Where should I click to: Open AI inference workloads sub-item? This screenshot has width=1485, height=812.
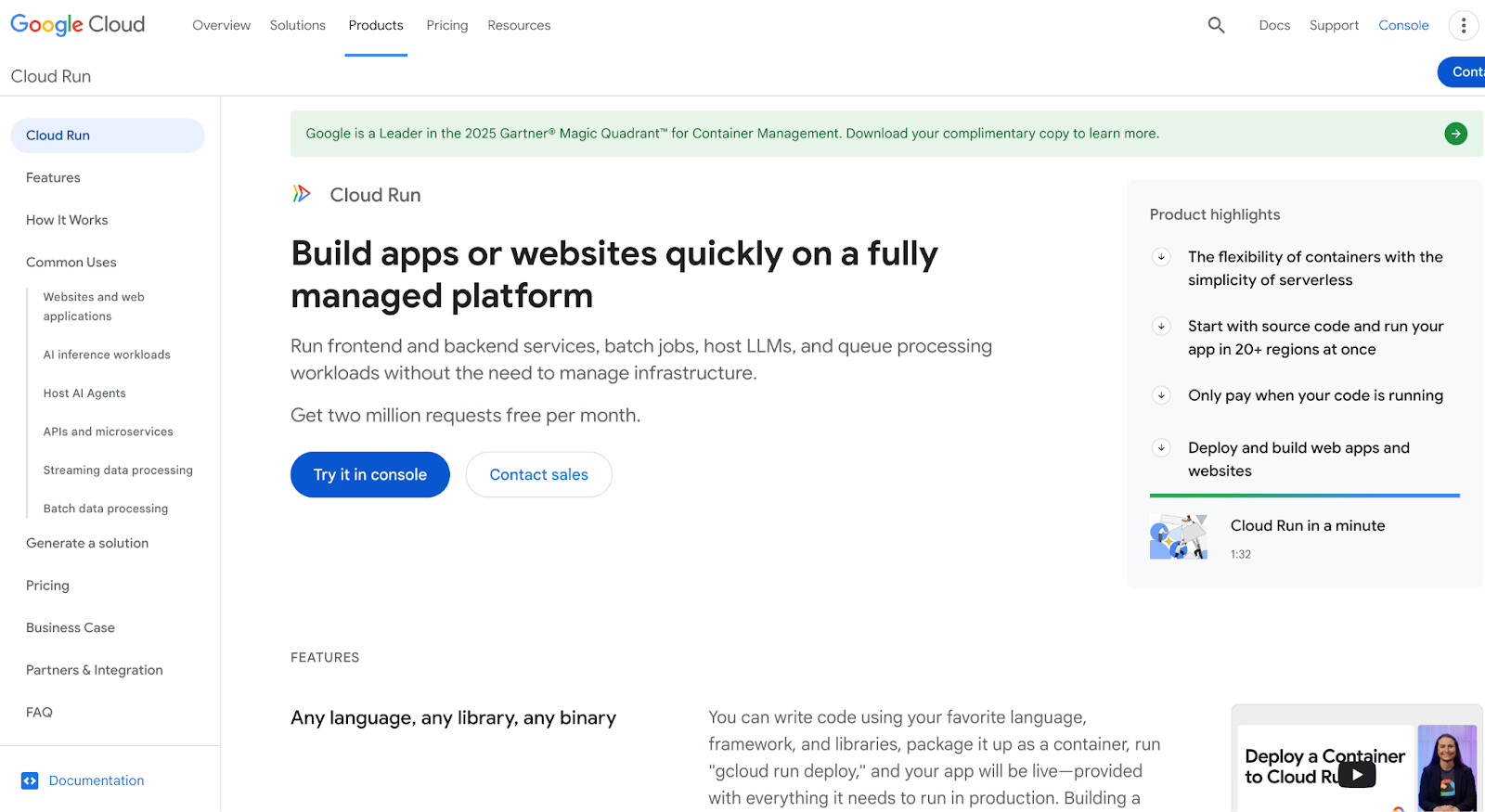pyautogui.click(x=107, y=354)
